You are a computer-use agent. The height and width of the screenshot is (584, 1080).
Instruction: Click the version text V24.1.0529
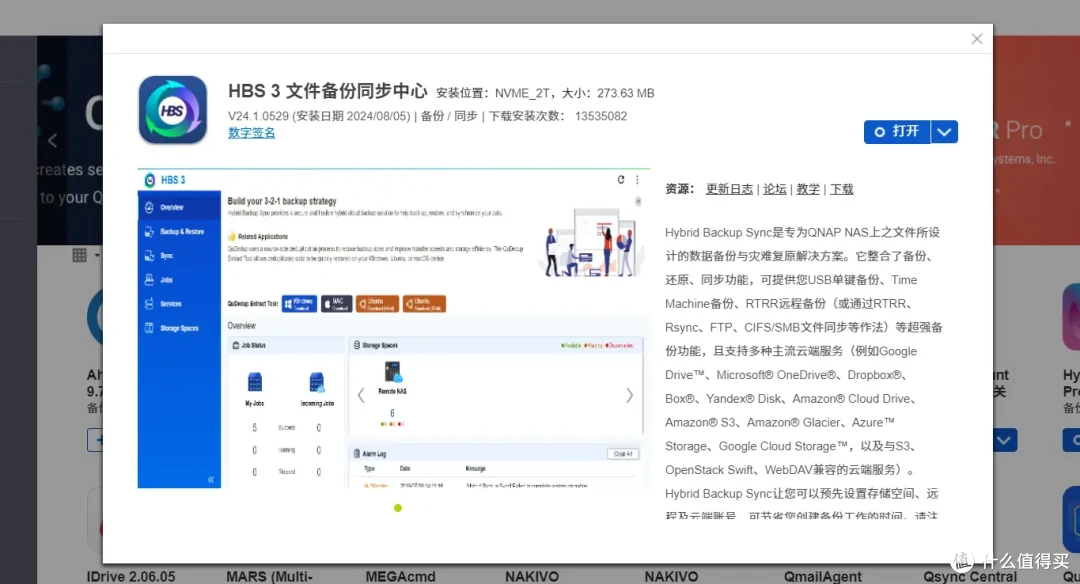[258, 116]
